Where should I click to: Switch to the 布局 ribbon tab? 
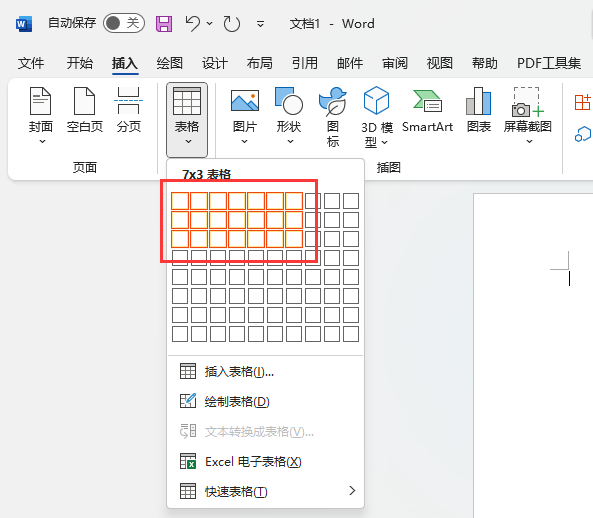click(259, 63)
